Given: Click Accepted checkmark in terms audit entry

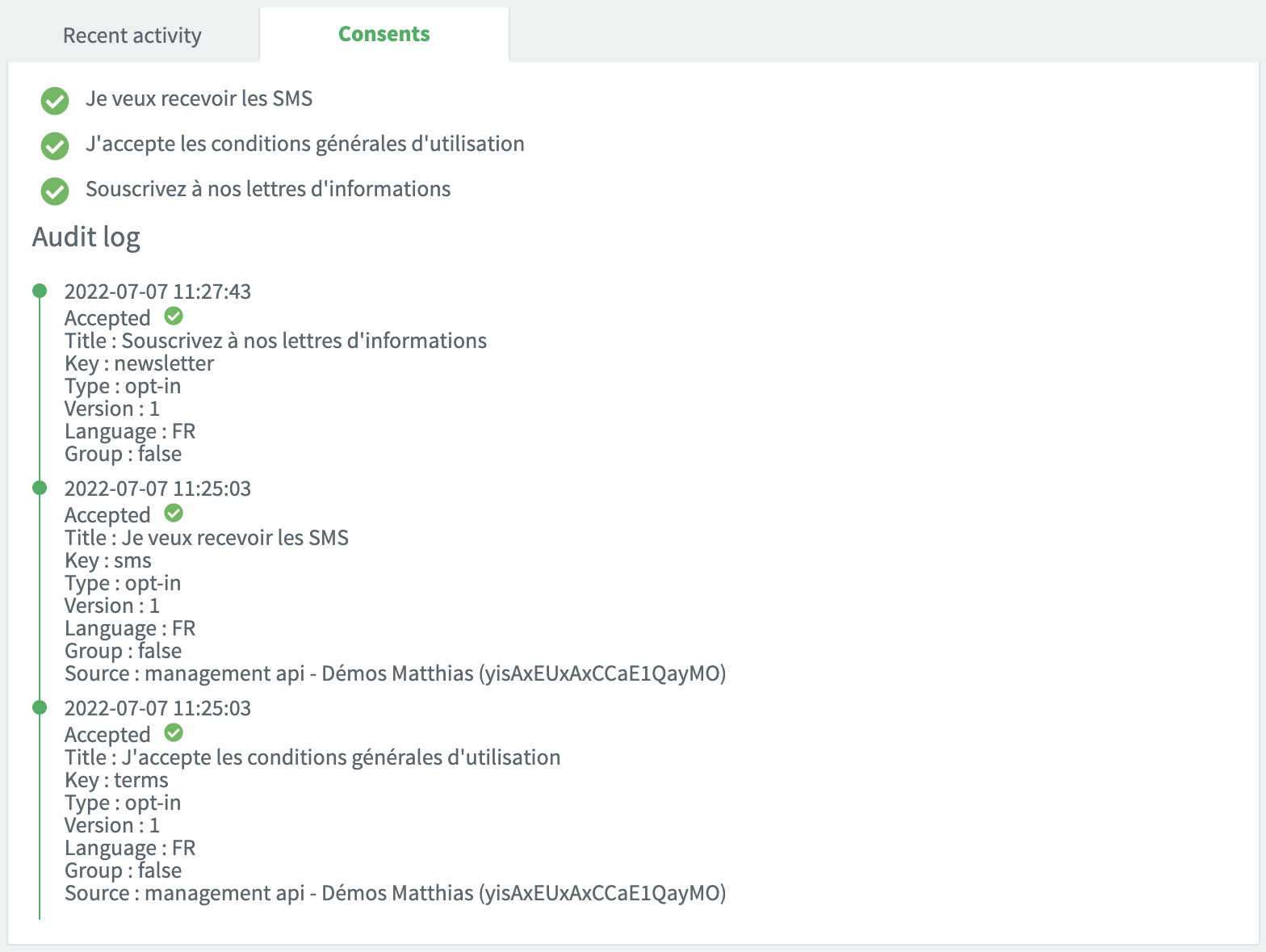Looking at the screenshot, I should [x=174, y=732].
